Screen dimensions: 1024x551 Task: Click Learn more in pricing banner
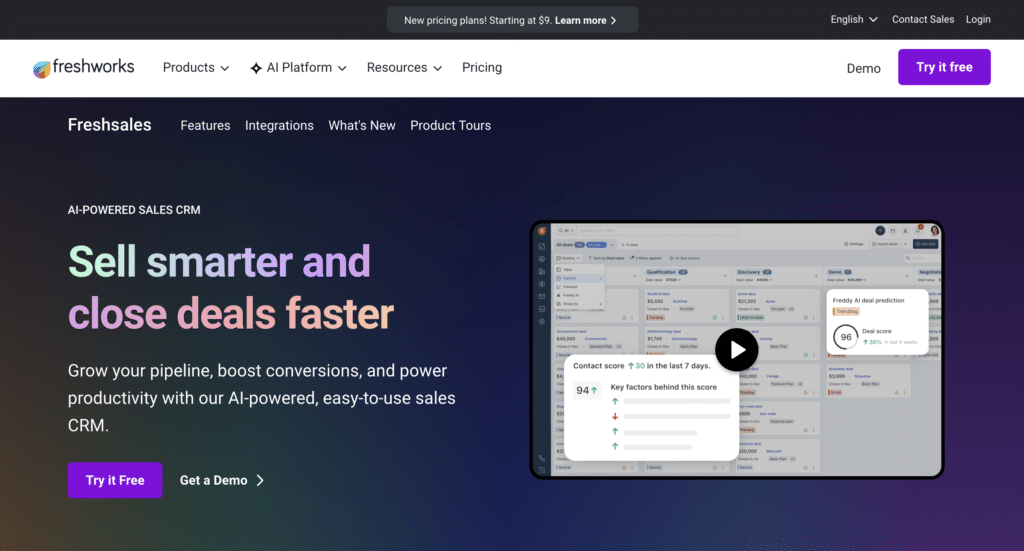pyautogui.click(x=581, y=20)
